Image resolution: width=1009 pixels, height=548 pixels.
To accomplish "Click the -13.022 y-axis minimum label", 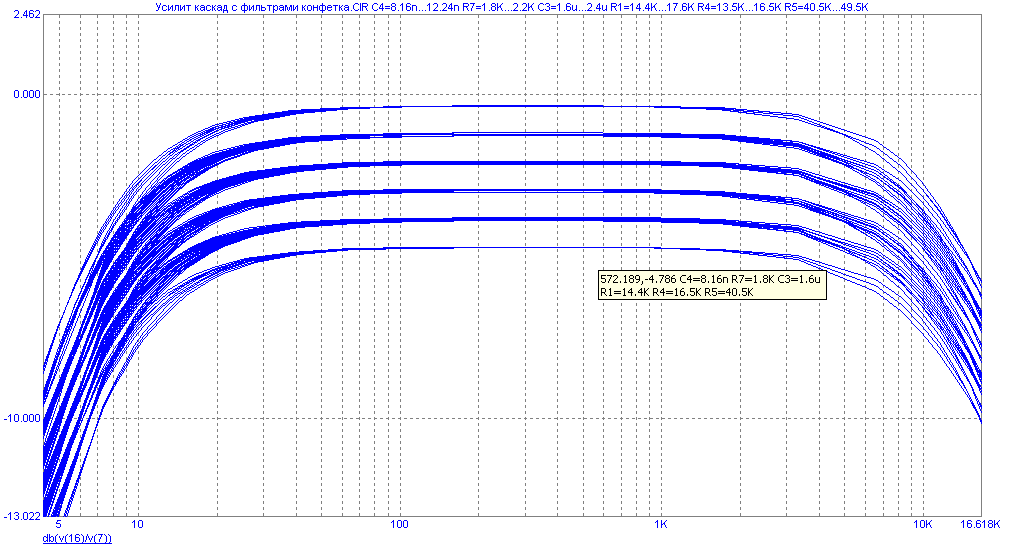I will (x=23, y=516).
